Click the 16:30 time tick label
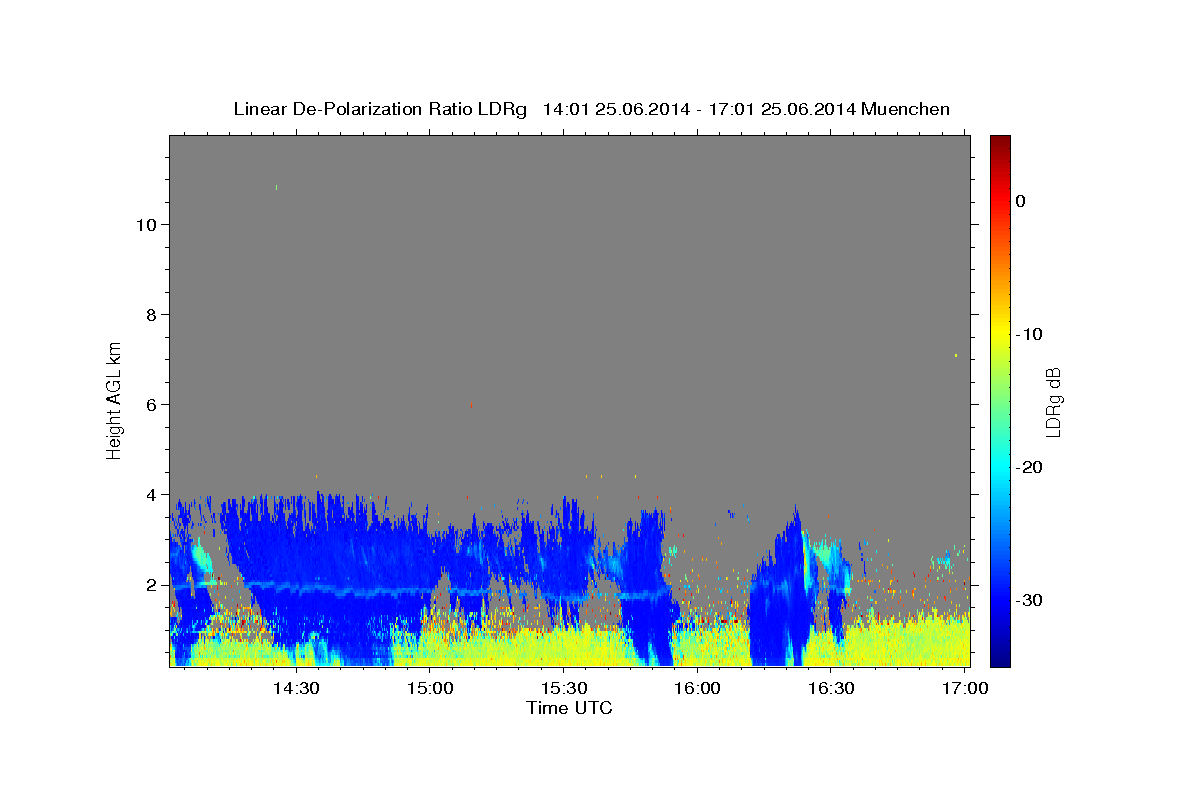The image size is (1200, 800). click(830, 688)
